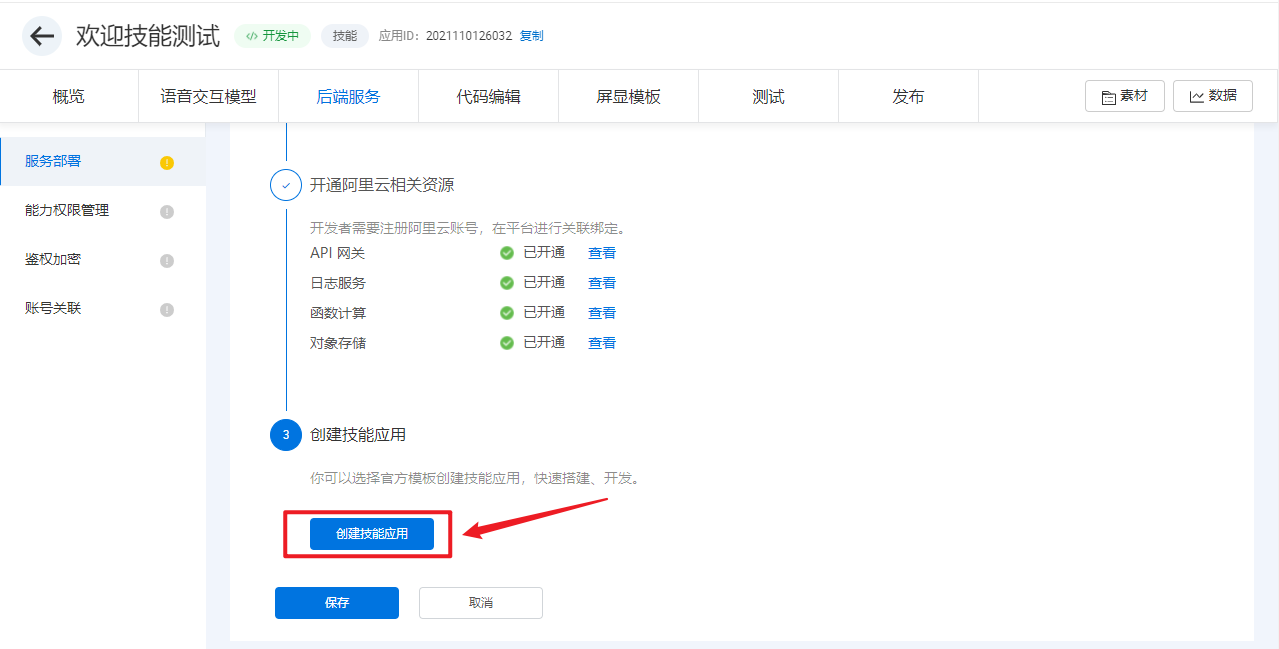The image size is (1279, 649).
Task: Click the green check icon for 函数计算
Action: pyautogui.click(x=507, y=313)
